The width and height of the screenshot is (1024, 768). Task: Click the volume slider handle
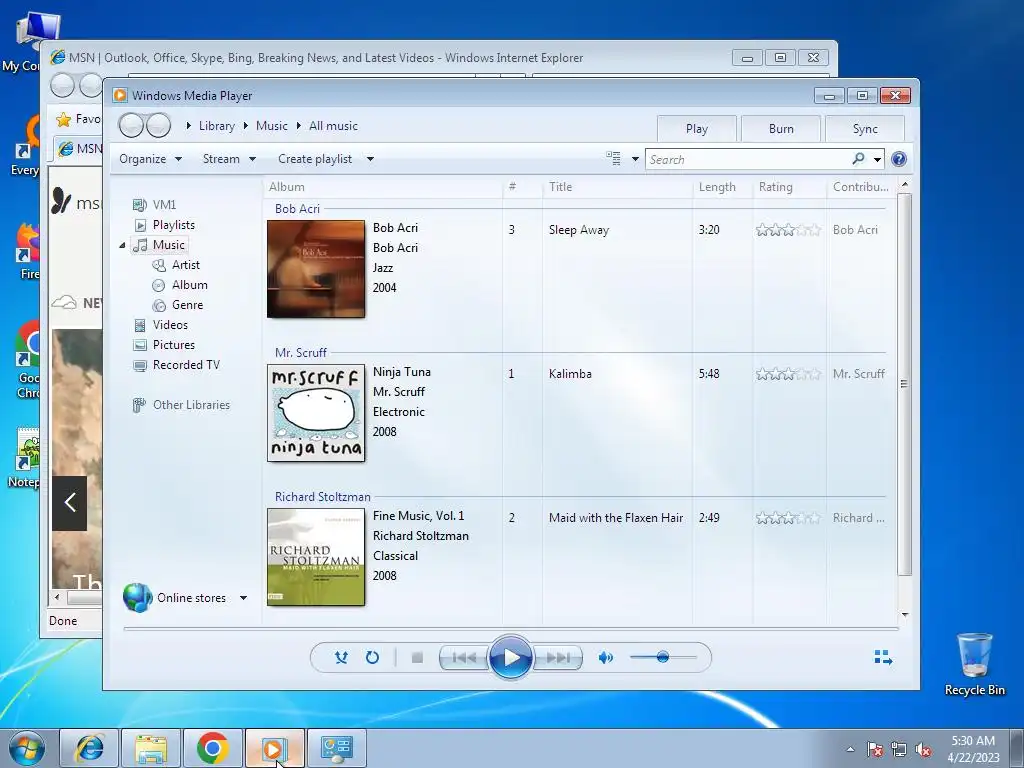(663, 657)
